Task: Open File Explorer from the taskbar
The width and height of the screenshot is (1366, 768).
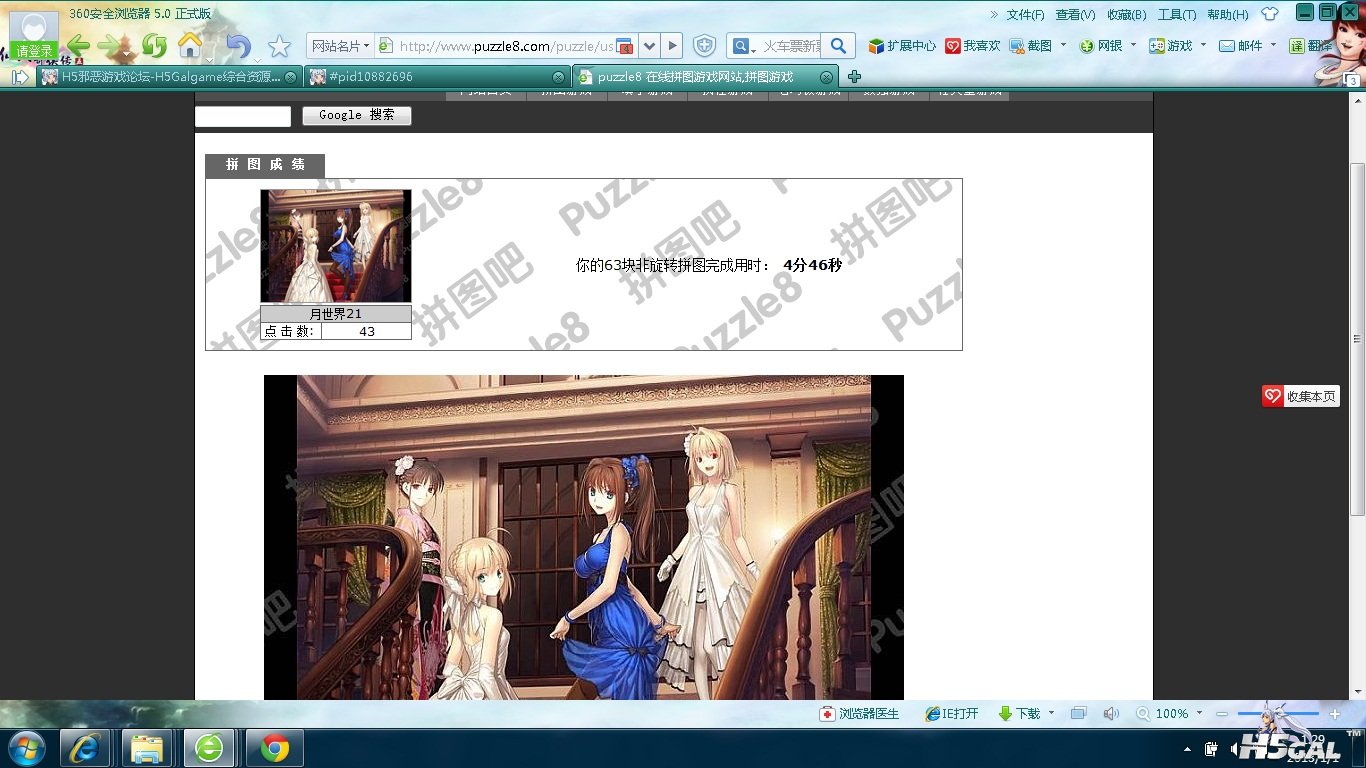Action: tap(147, 748)
